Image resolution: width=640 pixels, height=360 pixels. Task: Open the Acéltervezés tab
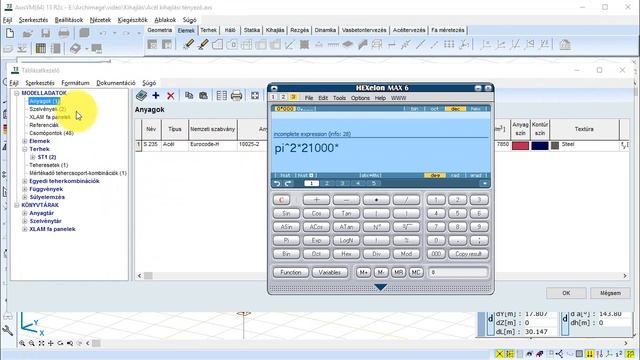409,30
